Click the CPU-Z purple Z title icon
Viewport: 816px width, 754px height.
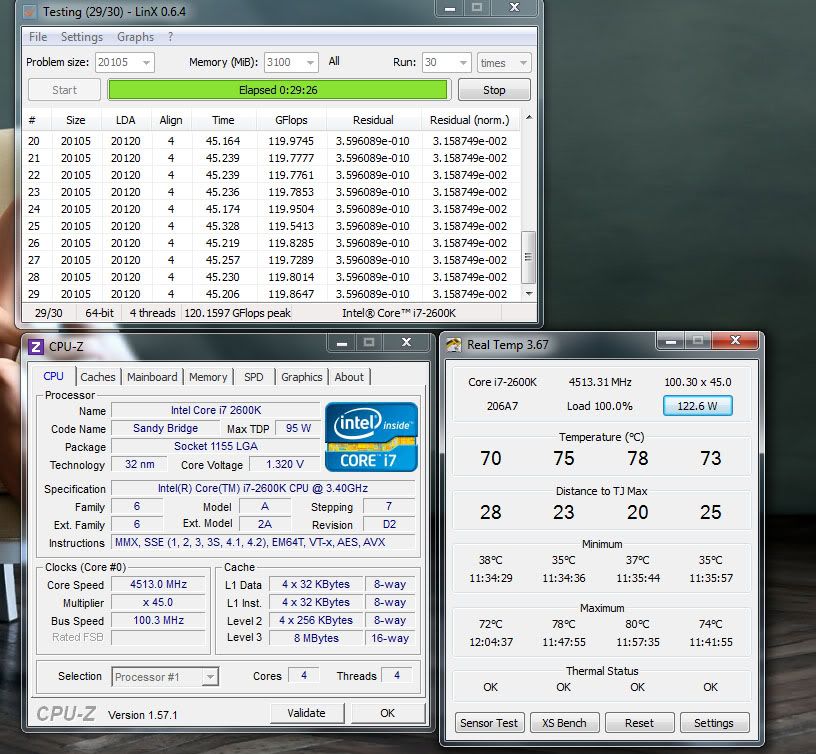click(35, 347)
